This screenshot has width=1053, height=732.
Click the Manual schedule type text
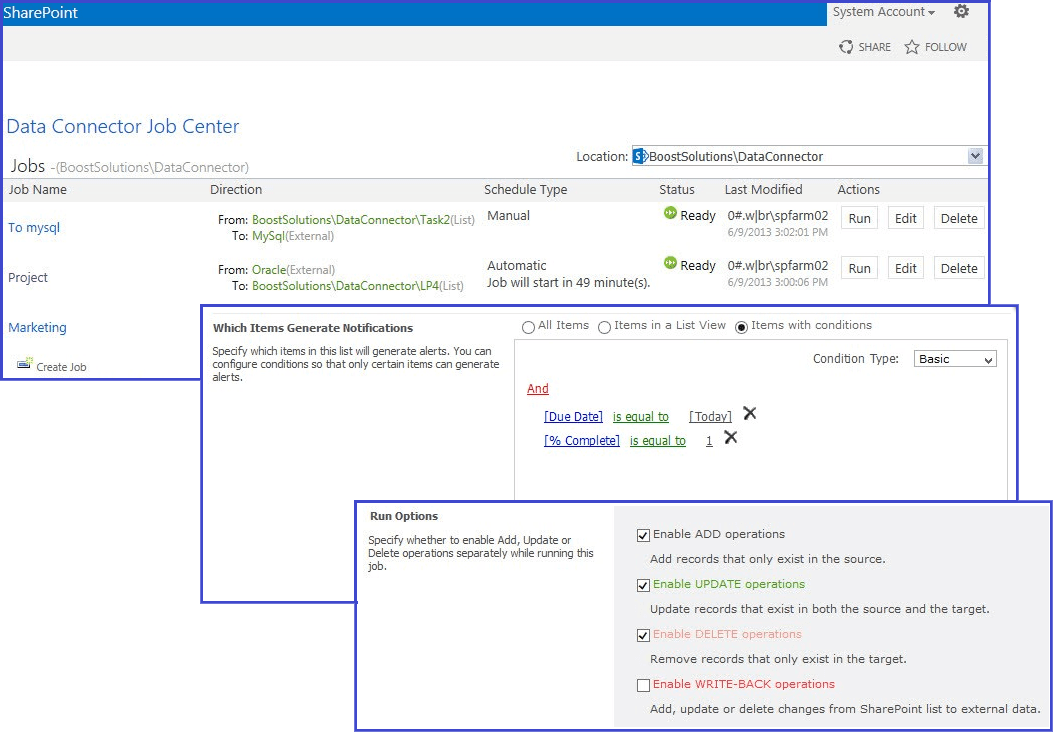click(508, 216)
